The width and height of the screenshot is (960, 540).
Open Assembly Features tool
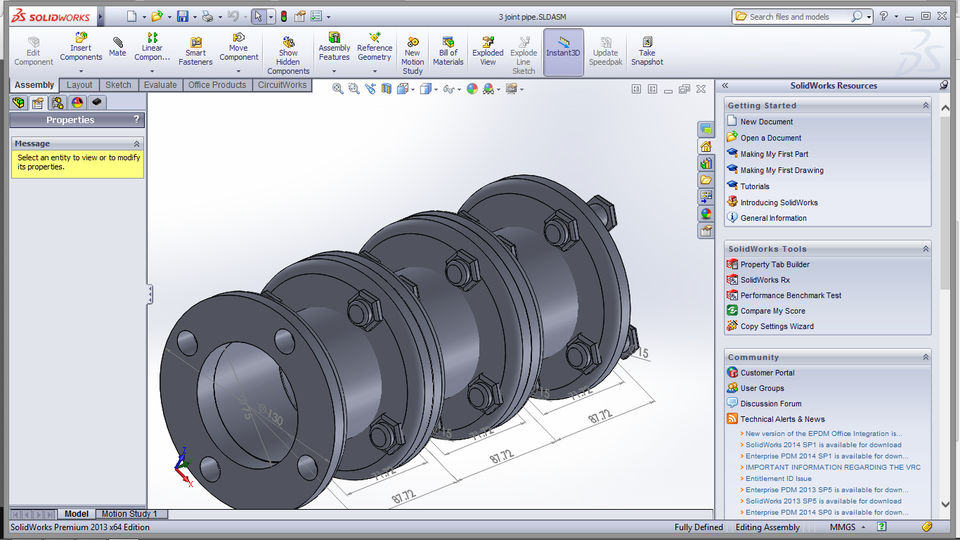[334, 47]
